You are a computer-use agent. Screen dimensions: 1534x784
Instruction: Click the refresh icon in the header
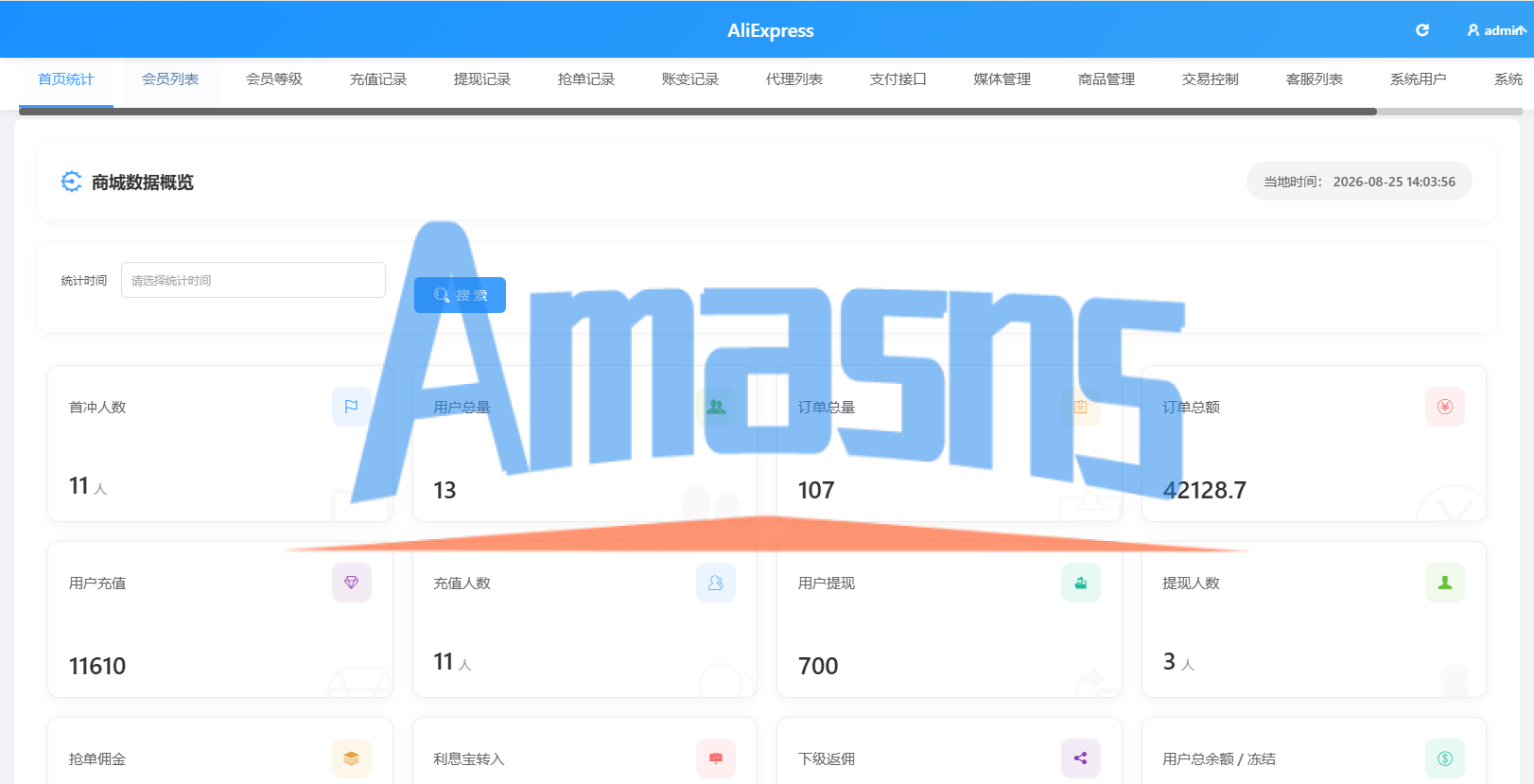1421,30
